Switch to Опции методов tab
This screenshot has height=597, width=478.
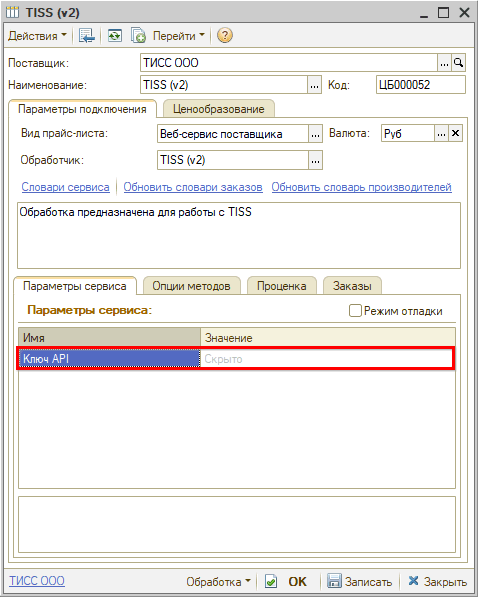192,286
